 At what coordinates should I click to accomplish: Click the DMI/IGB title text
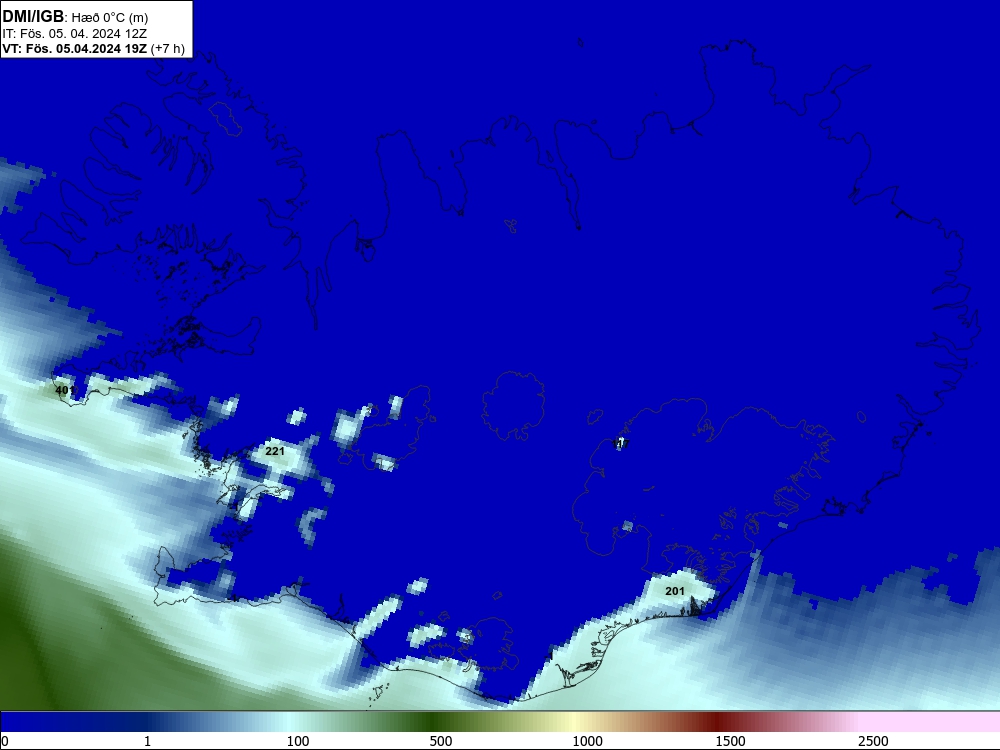pos(33,16)
